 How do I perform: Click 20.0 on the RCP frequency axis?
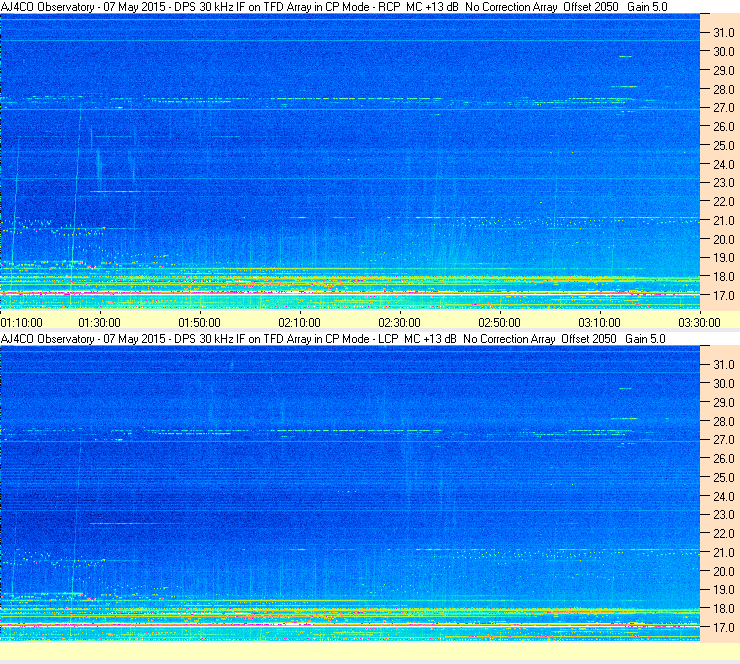[x=724, y=239]
